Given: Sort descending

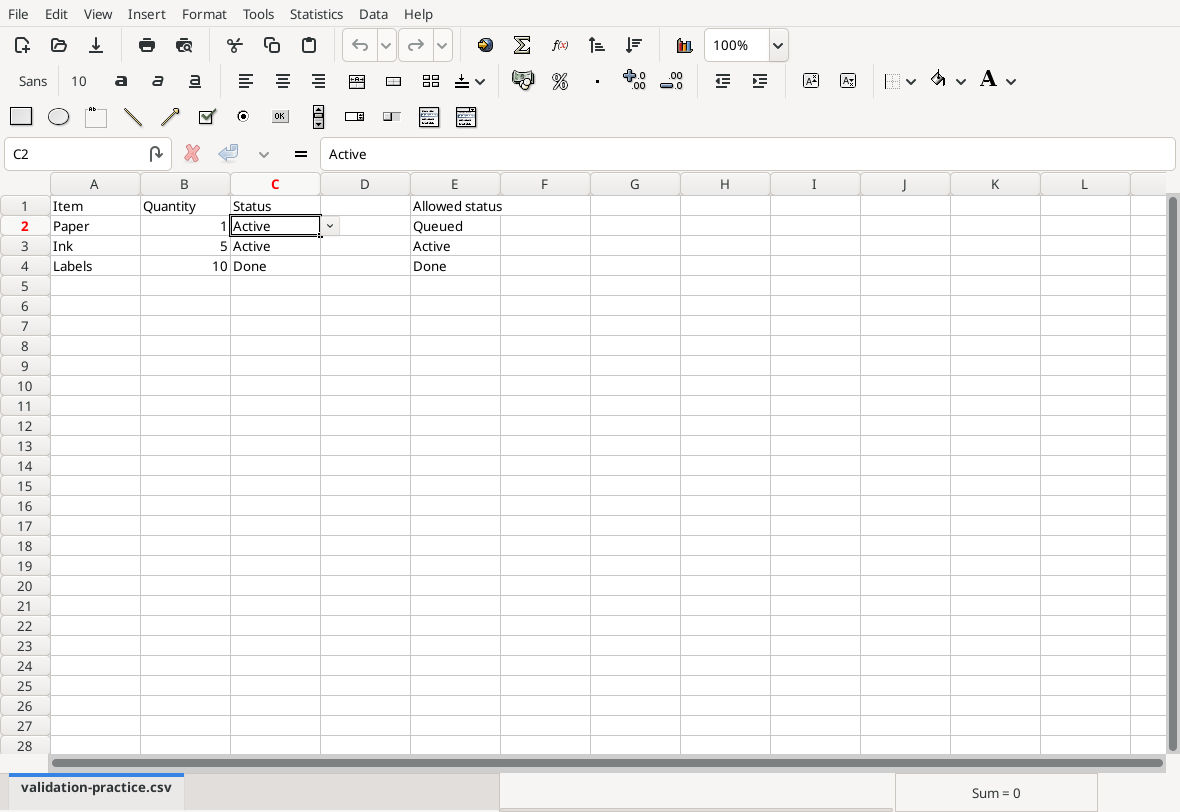Looking at the screenshot, I should click(x=633, y=45).
